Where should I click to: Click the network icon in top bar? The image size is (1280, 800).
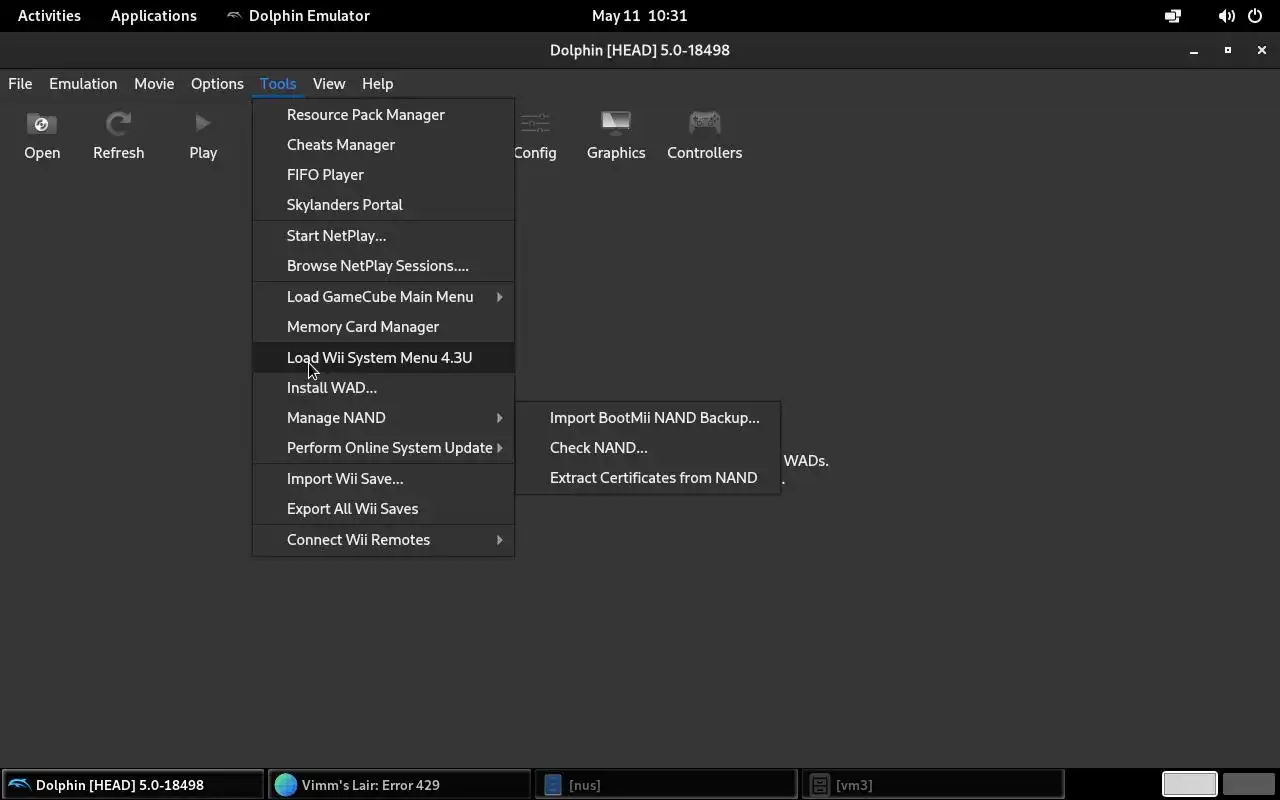[1173, 16]
